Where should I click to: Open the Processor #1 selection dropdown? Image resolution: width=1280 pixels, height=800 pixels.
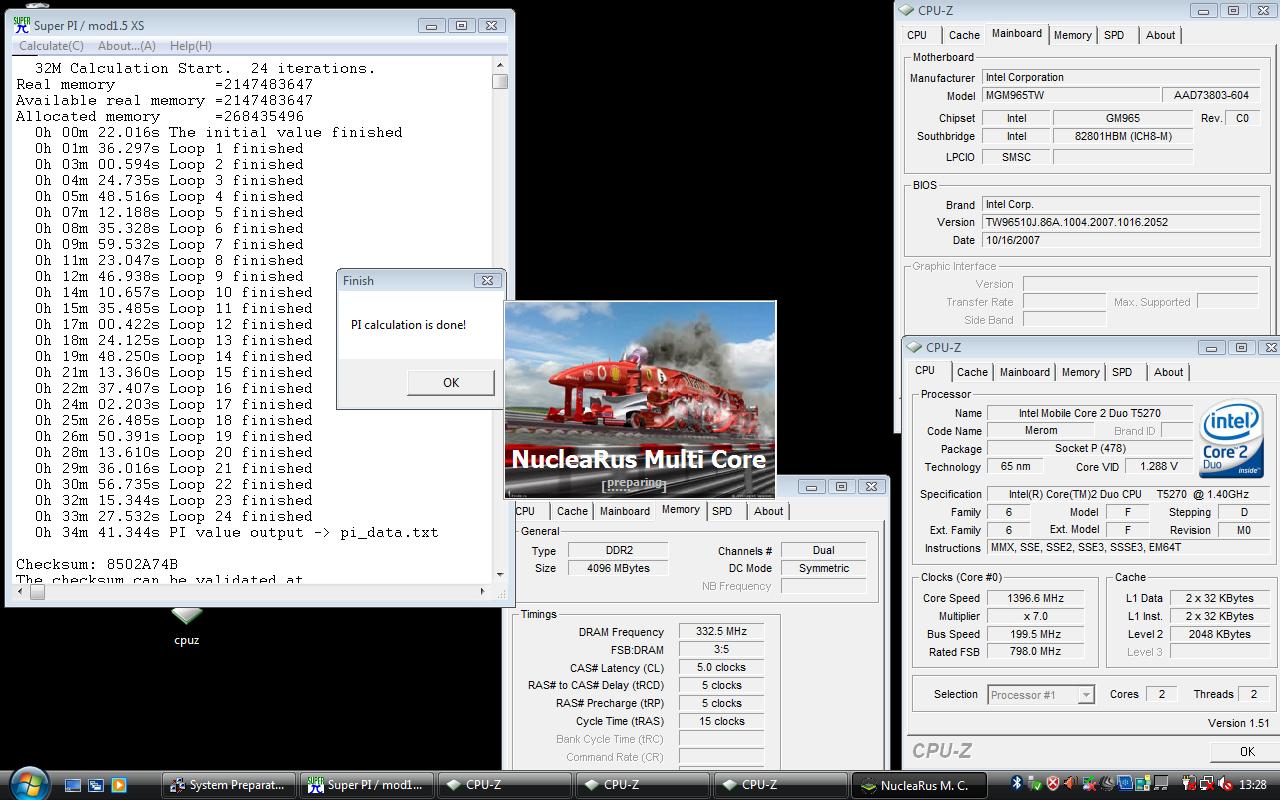pyautogui.click(x=1041, y=694)
